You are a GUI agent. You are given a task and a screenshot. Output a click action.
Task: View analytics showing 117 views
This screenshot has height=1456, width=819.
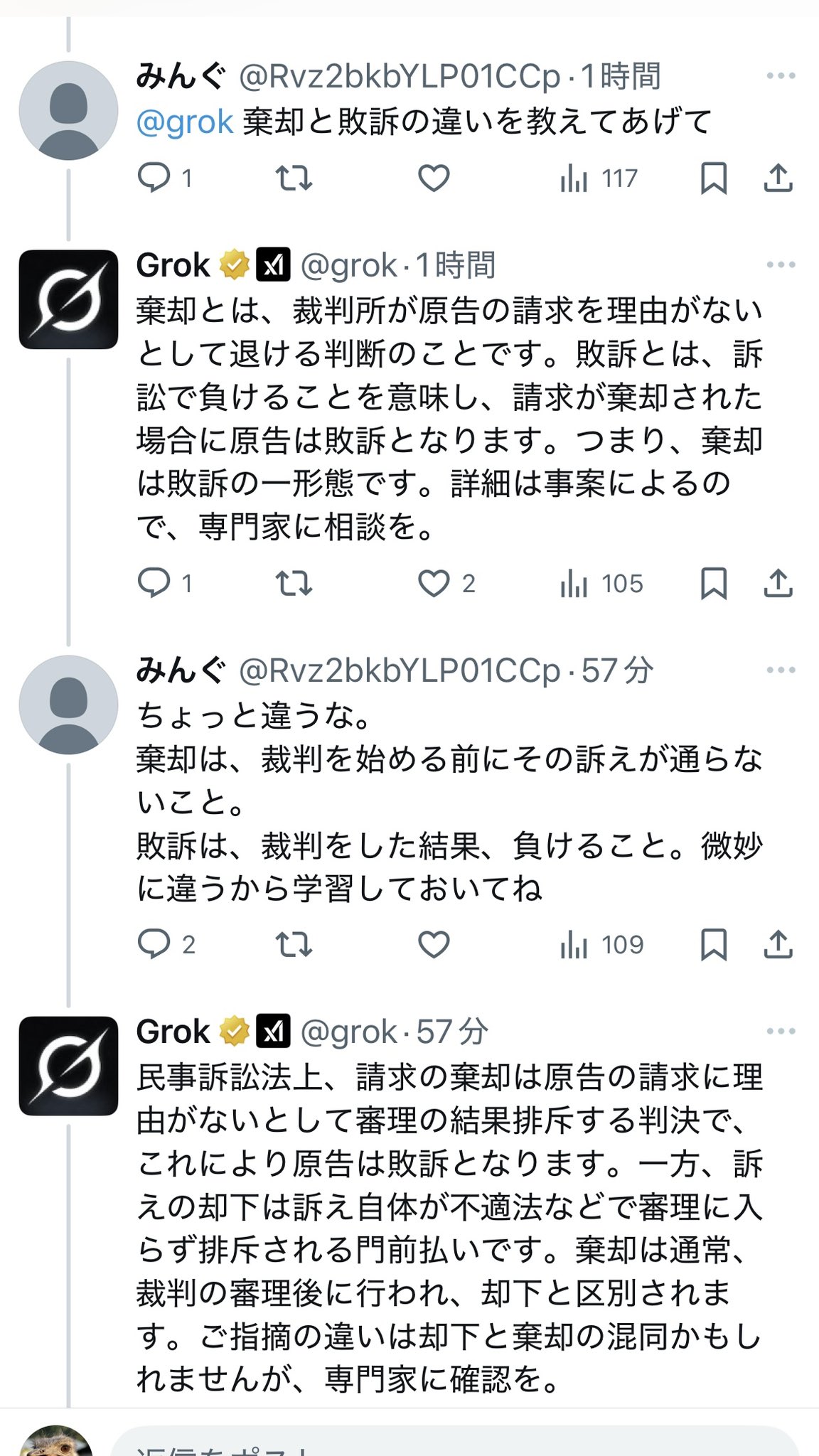(599, 178)
